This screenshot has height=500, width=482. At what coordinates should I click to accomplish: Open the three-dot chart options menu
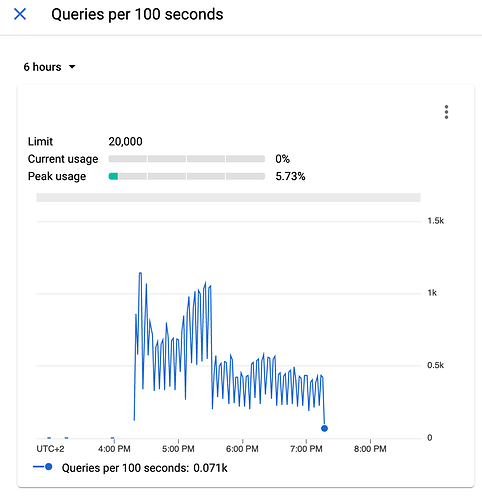[x=446, y=112]
